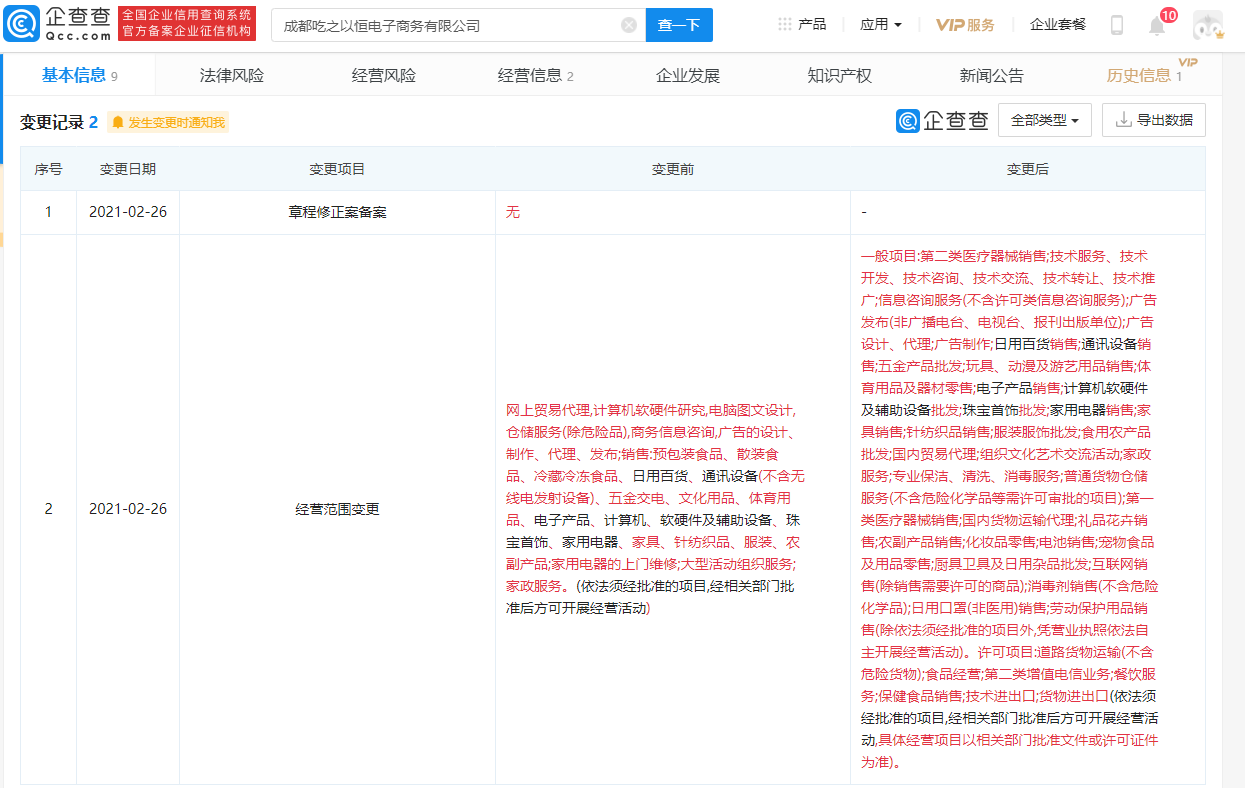Viewport: 1245px width, 788px height.
Task: Click the company name search input field
Action: click(x=449, y=25)
